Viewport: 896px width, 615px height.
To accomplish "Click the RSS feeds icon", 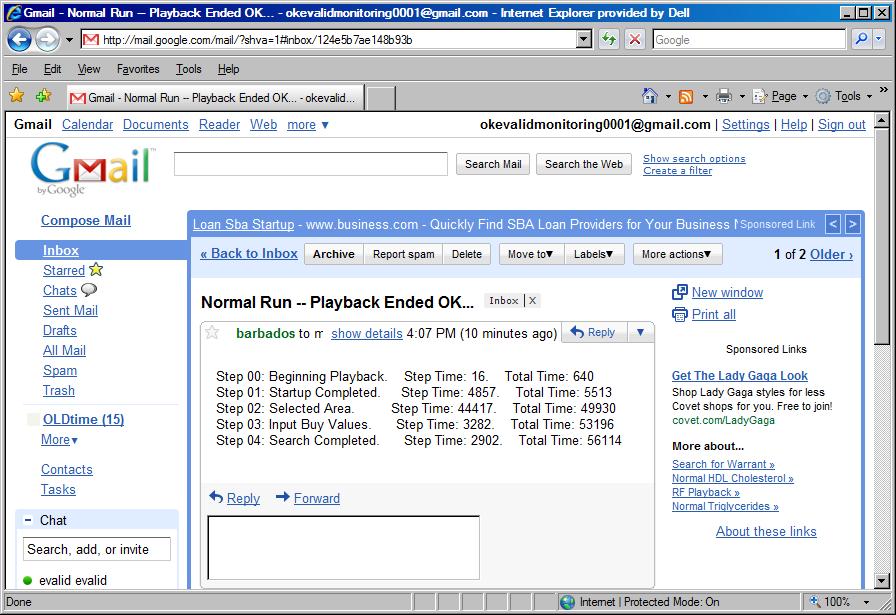I will point(686,97).
